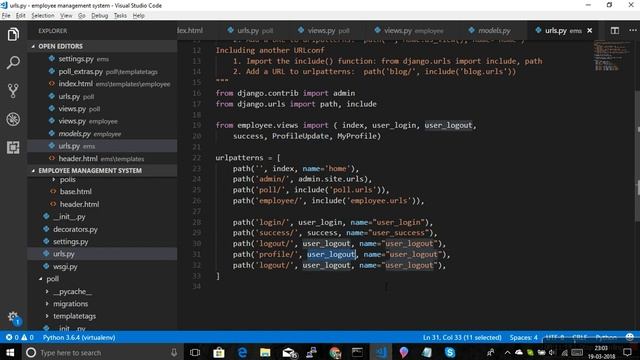Open the Help menu

[x=139, y=16]
